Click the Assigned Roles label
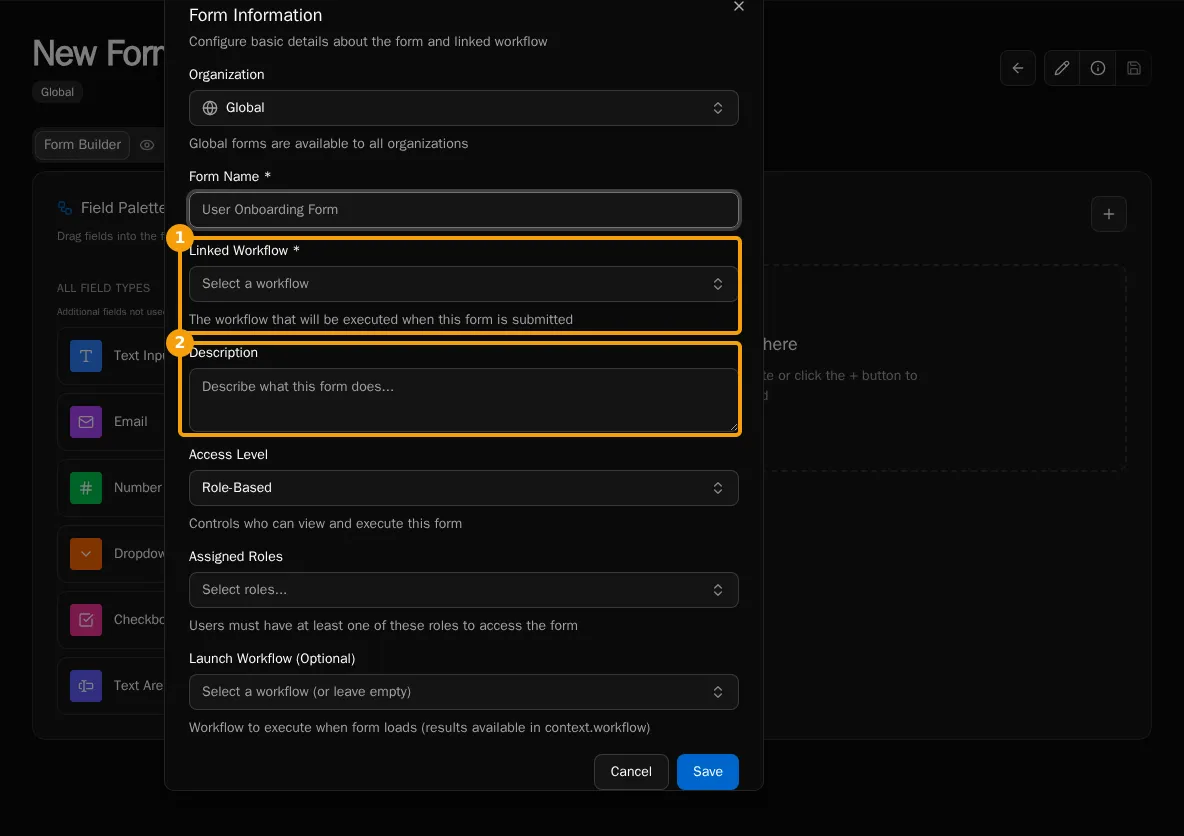 236,557
